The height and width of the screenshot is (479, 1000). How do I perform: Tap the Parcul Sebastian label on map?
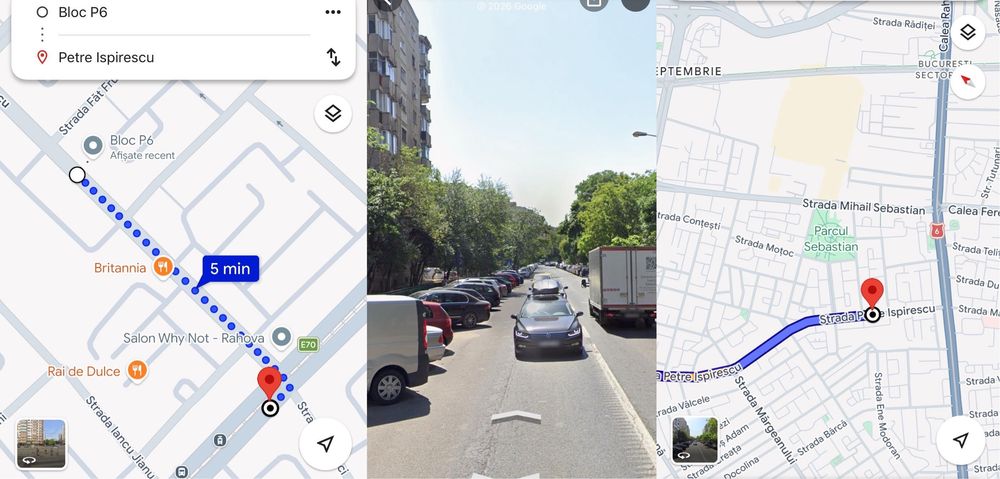(830, 239)
